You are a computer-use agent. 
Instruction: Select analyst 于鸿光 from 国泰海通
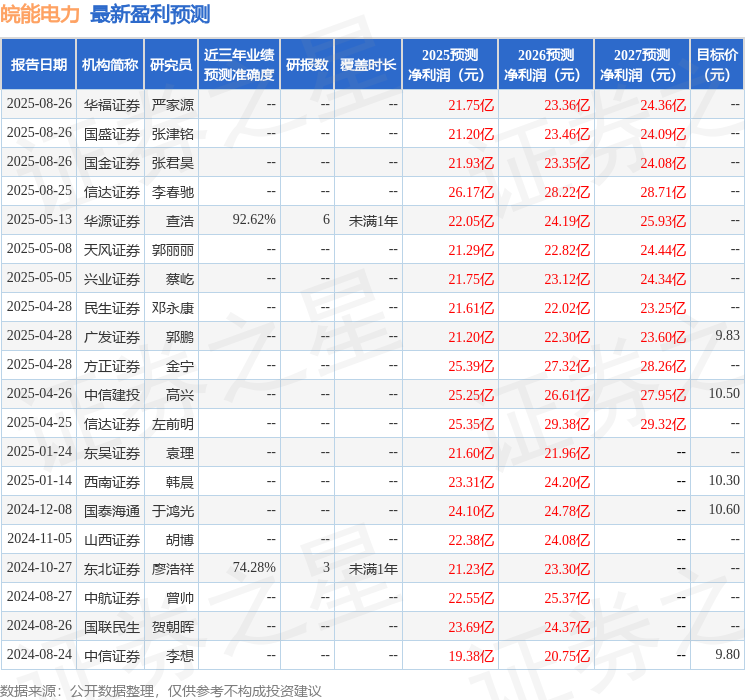click(172, 511)
